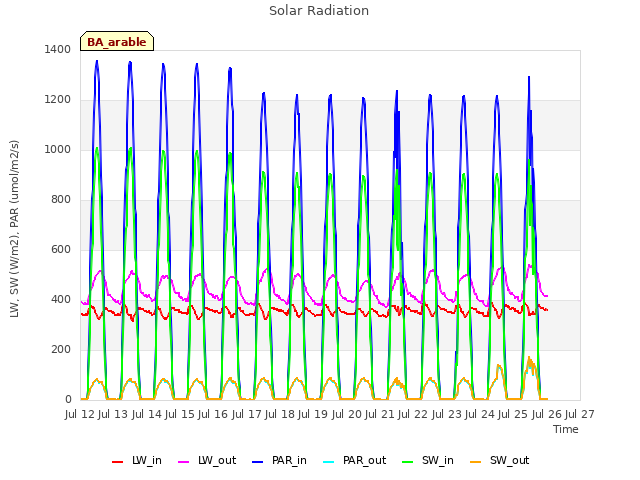Click the green SW_in legend swatch
The image size is (640, 480).
coord(407,462)
